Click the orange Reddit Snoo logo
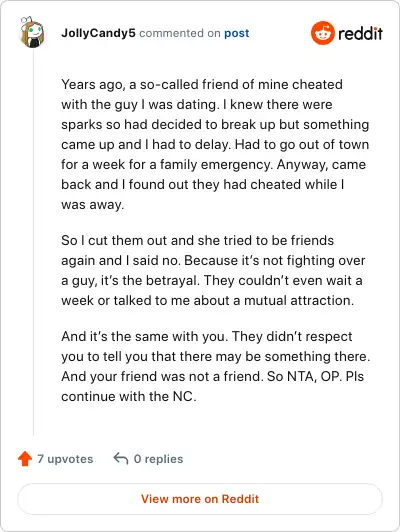The width and height of the screenshot is (400, 532). coord(322,33)
